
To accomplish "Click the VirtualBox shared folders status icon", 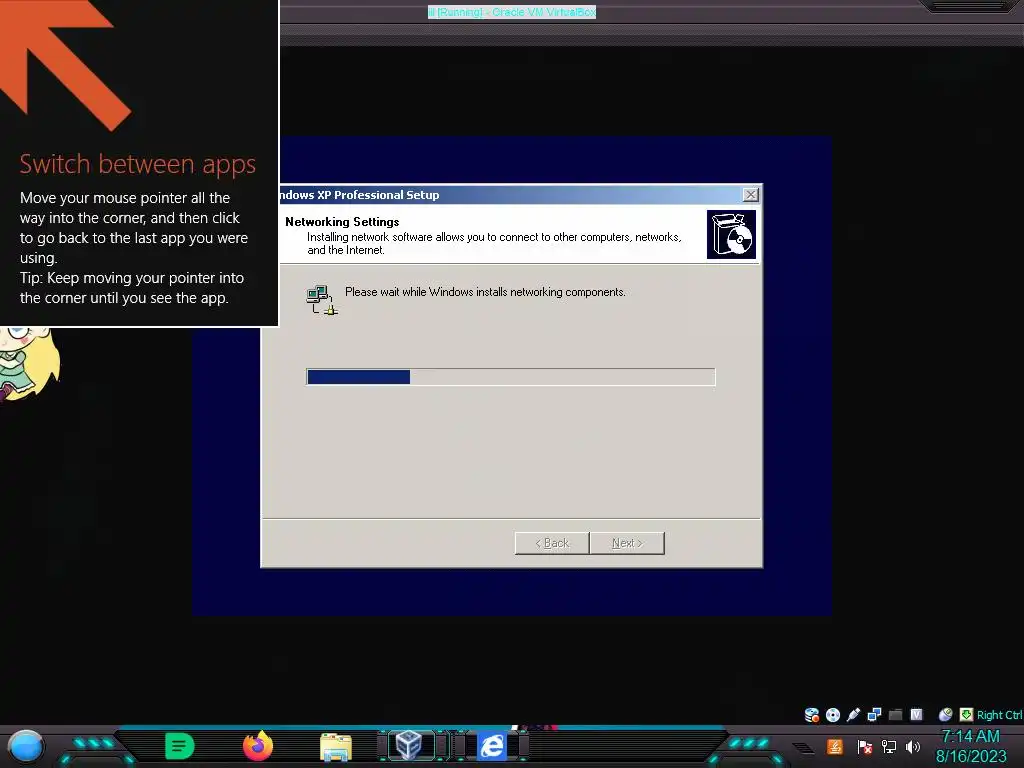I will (x=895, y=714).
